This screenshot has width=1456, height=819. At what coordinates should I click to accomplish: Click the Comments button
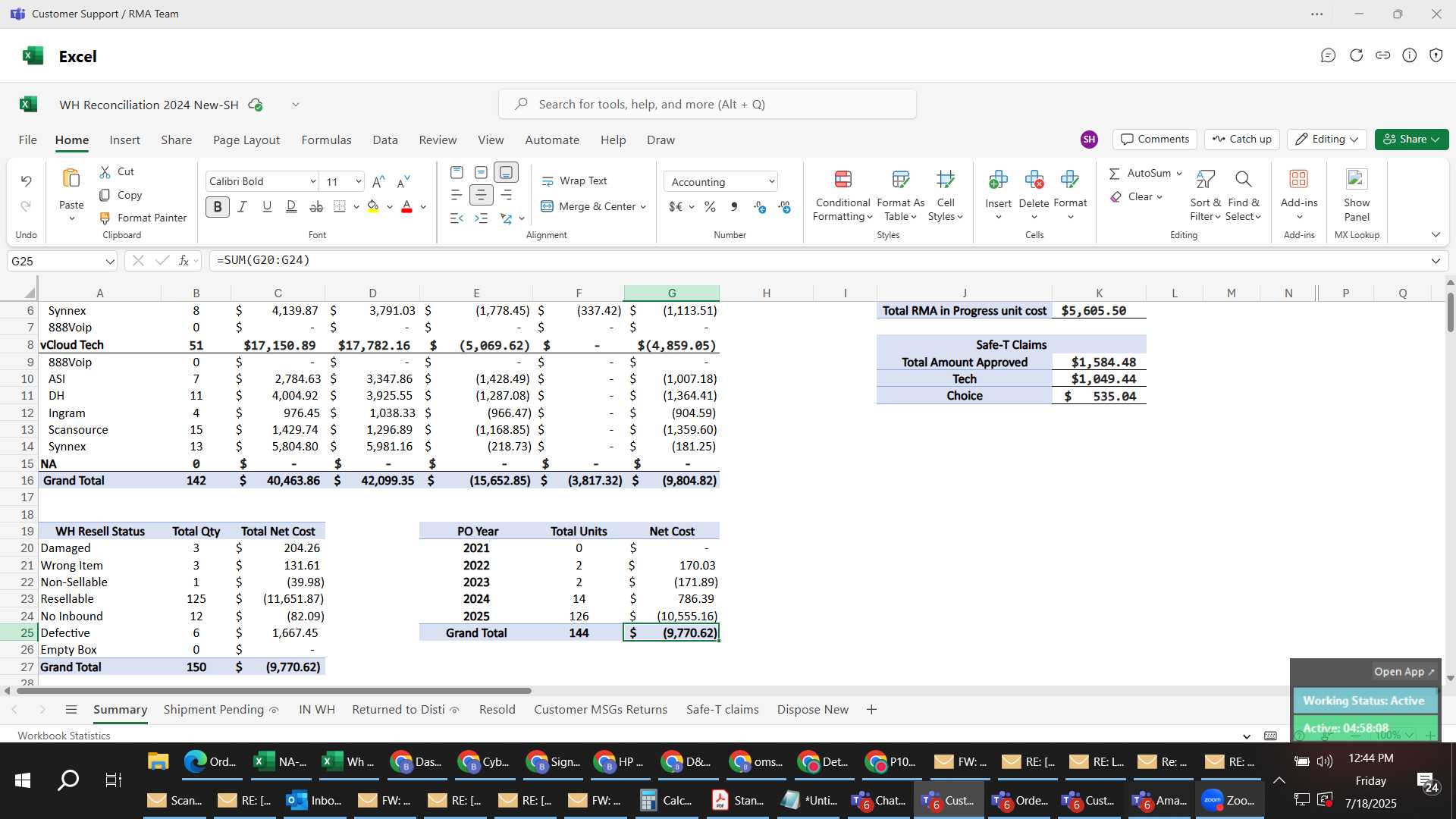pyautogui.click(x=1155, y=140)
